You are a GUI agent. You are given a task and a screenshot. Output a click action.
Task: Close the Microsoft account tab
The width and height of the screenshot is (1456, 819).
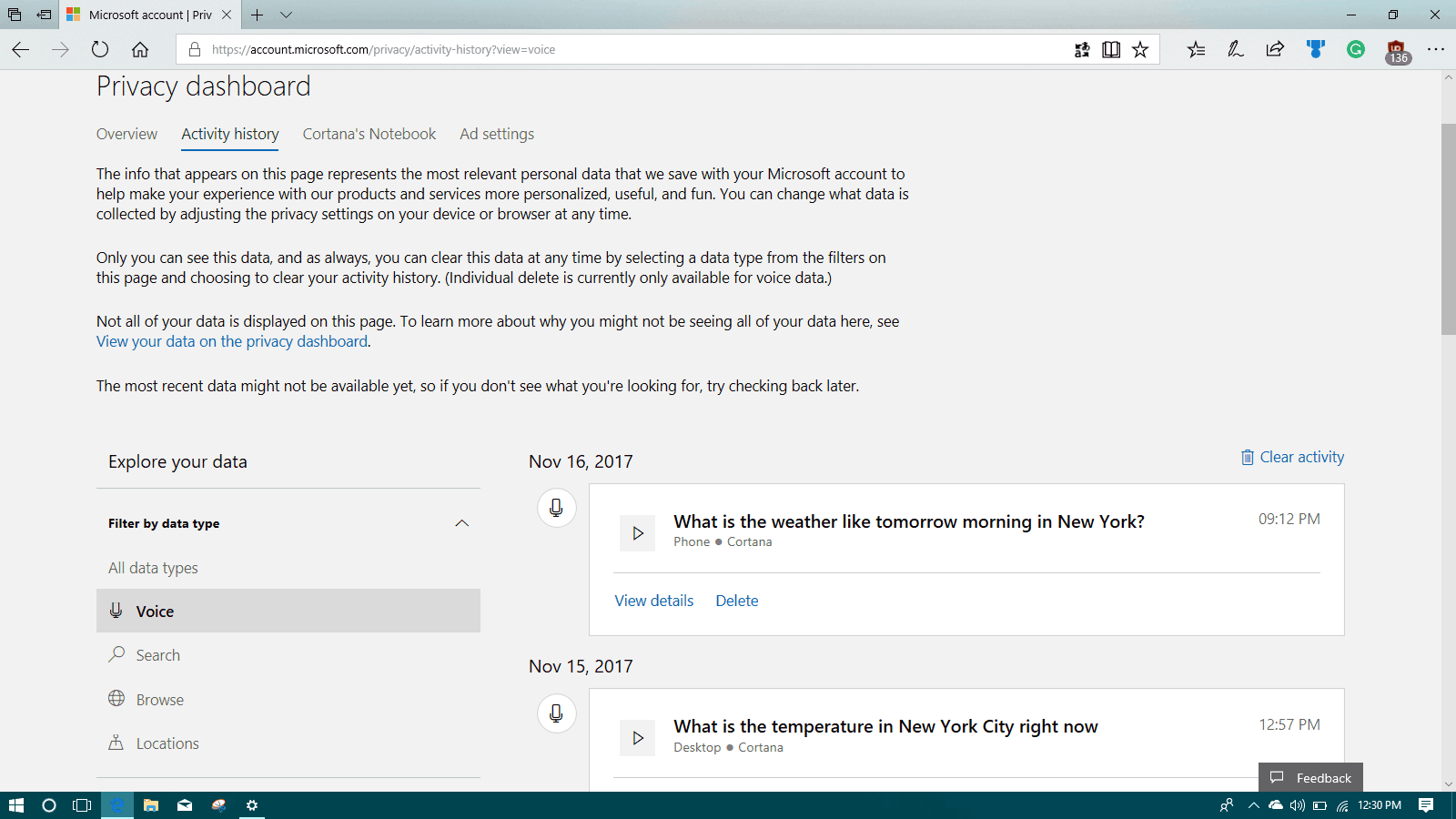point(227,15)
